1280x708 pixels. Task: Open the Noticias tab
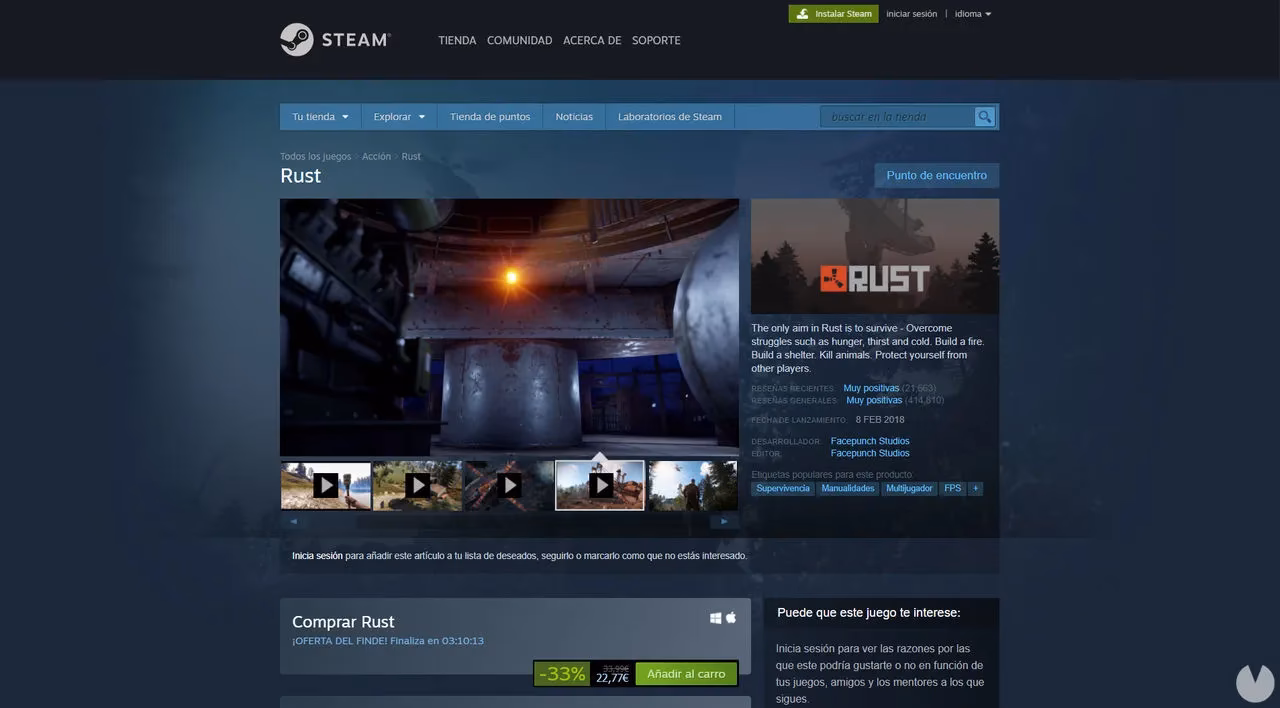click(x=574, y=117)
